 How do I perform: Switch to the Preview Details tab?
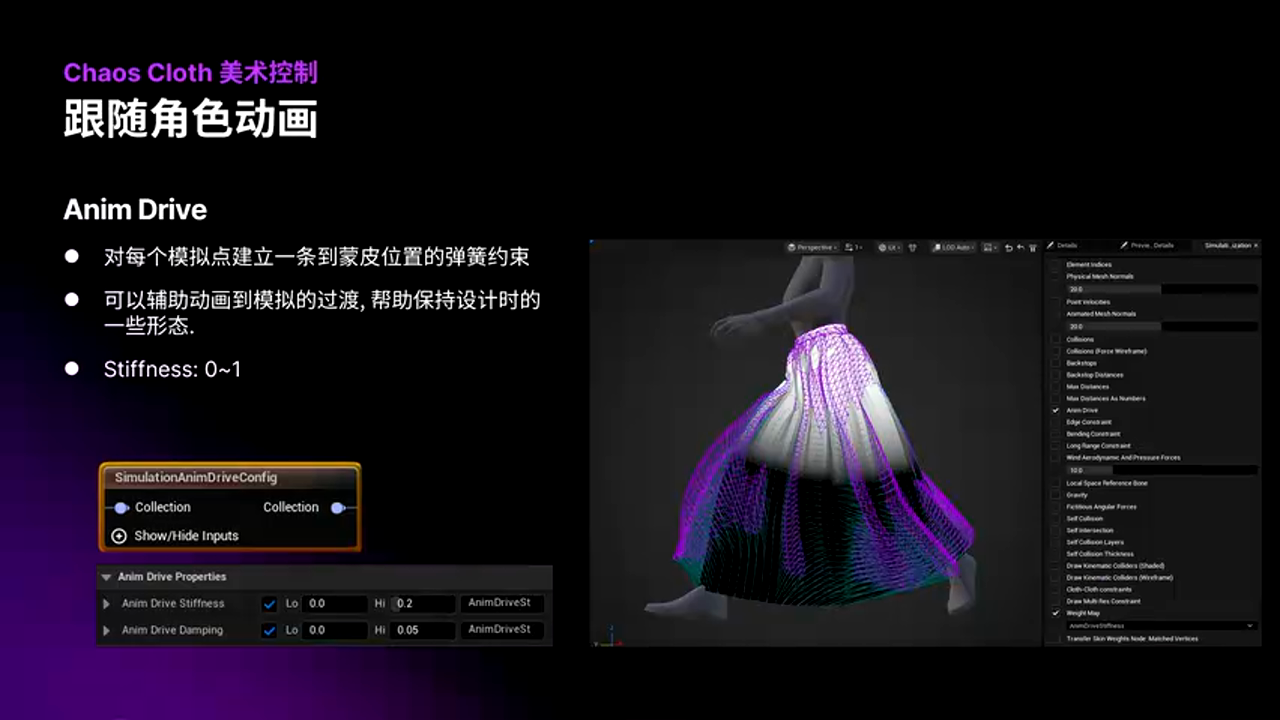1150,245
